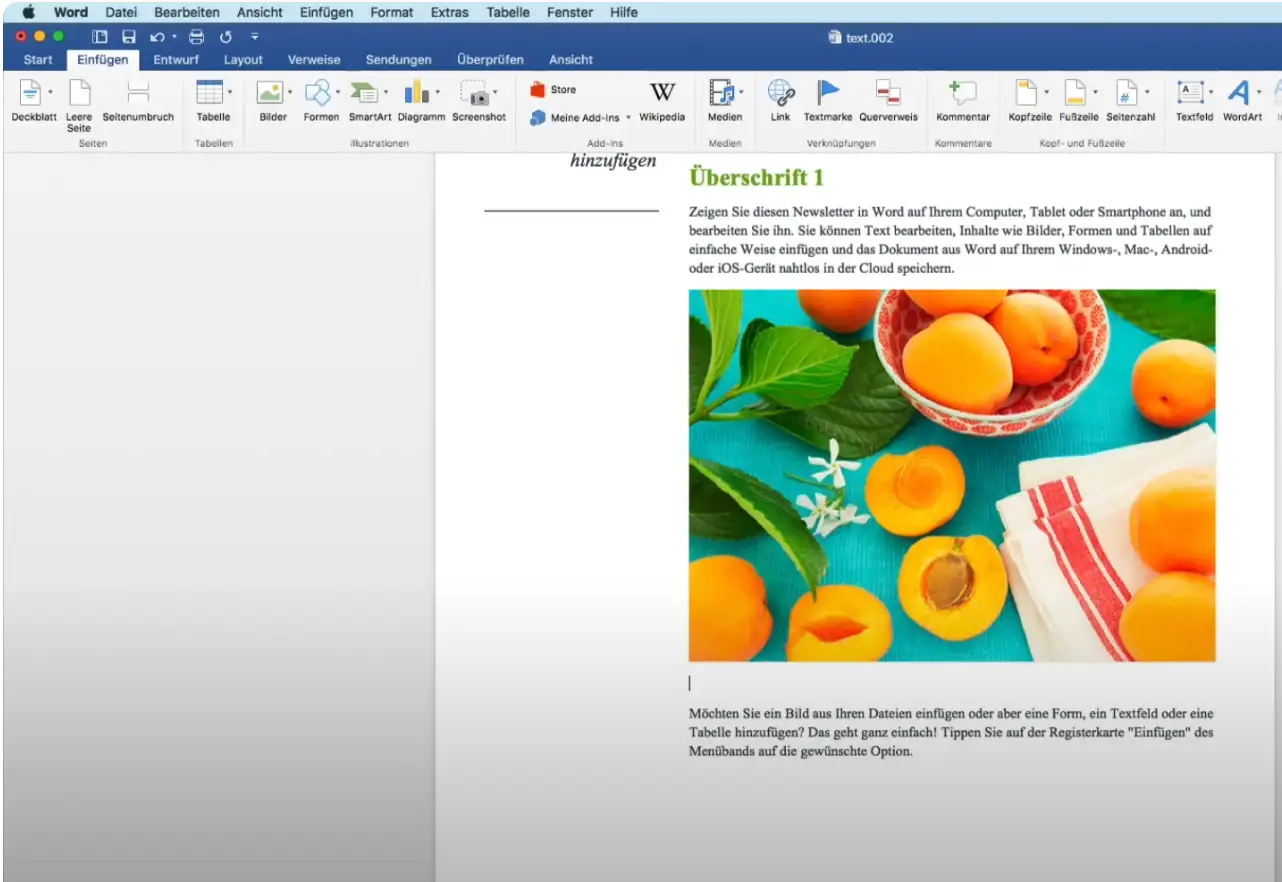The width and height of the screenshot is (1282, 882).
Task: Expand the Formen shapes dropdown
Action: coord(338,92)
